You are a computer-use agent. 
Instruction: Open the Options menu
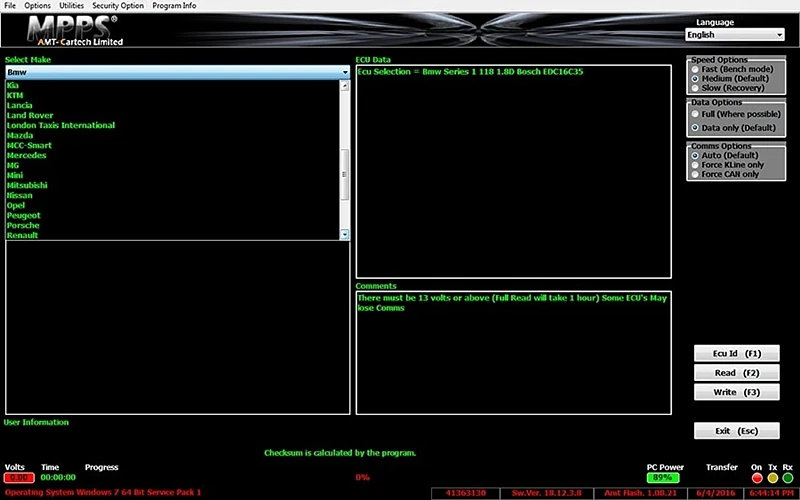[37, 6]
